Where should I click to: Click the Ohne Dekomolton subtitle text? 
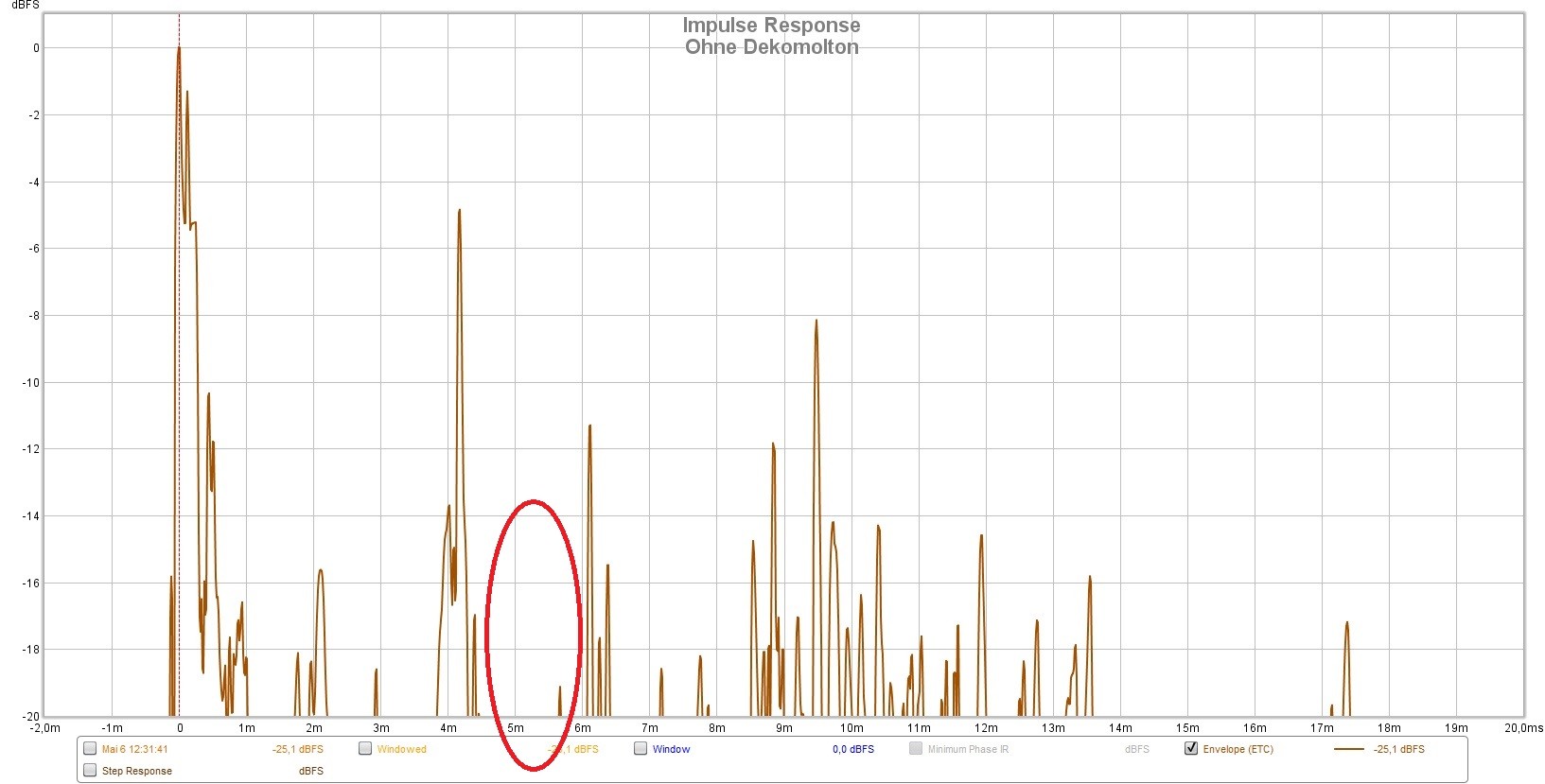(x=771, y=47)
